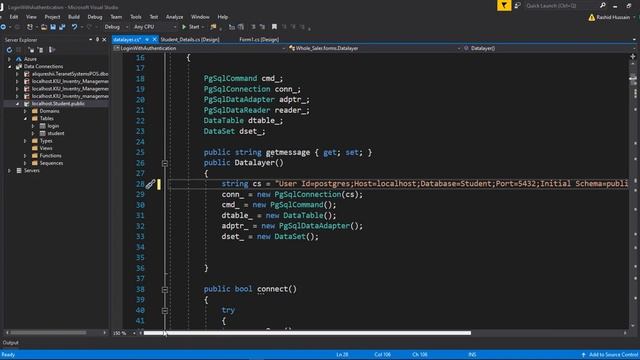
Task: Expand the student table node
Action: (x=33, y=133)
